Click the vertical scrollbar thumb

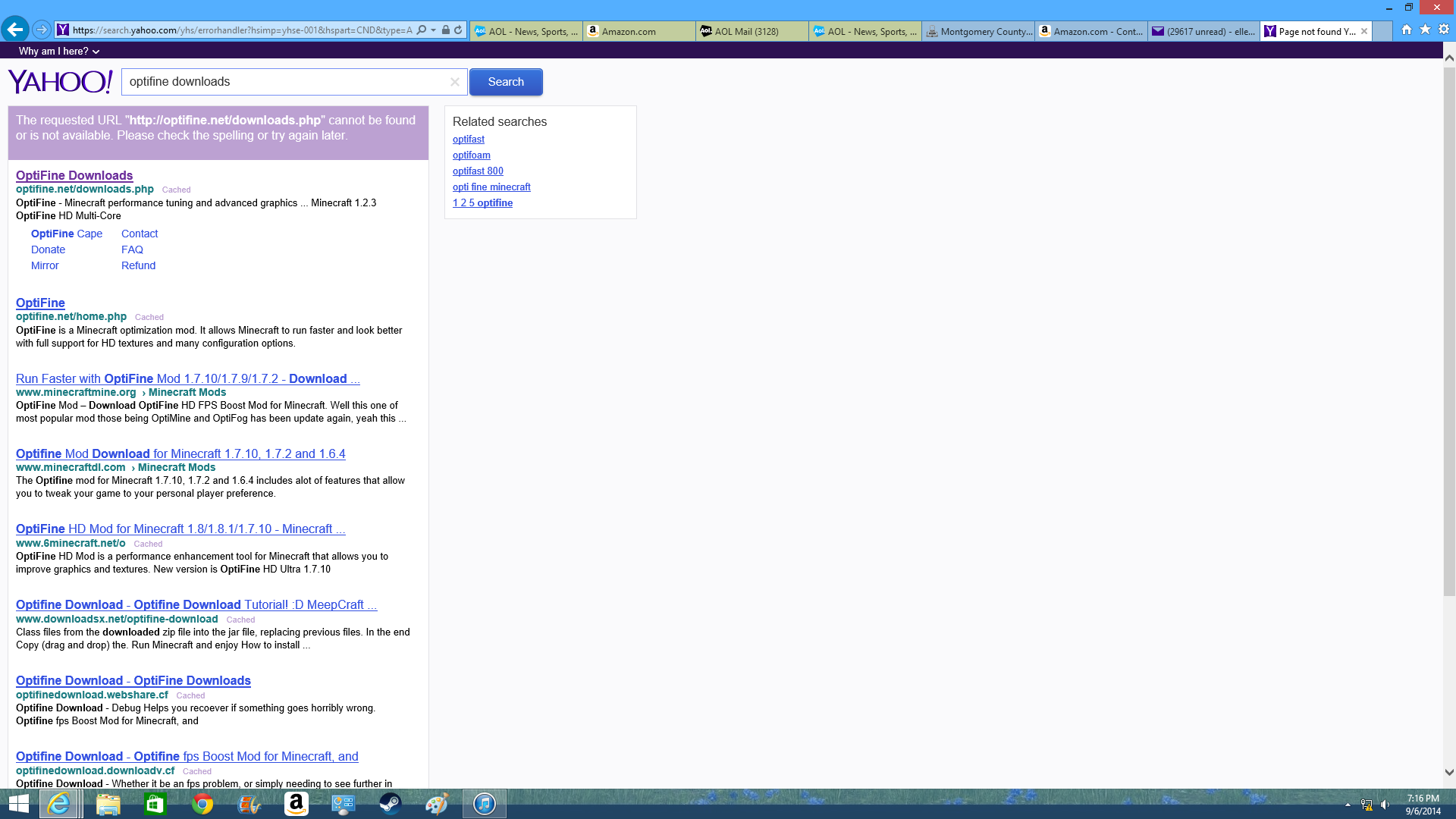pyautogui.click(x=1449, y=331)
